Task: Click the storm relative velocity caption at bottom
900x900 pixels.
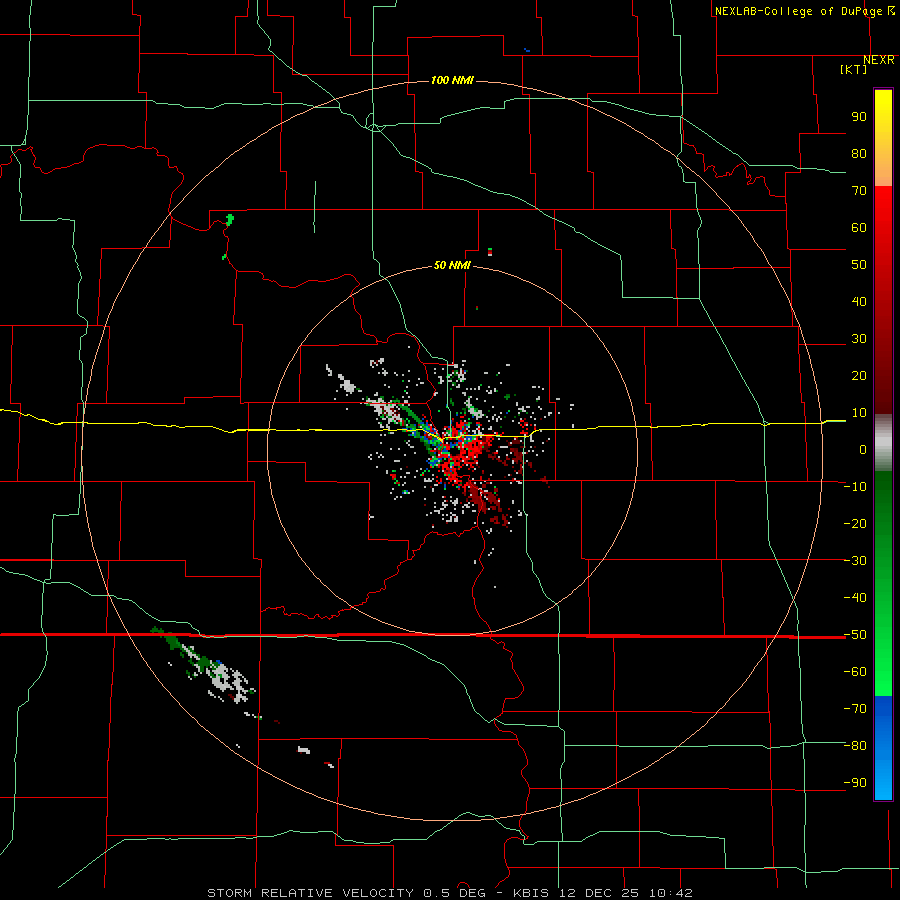Action: pos(449,893)
